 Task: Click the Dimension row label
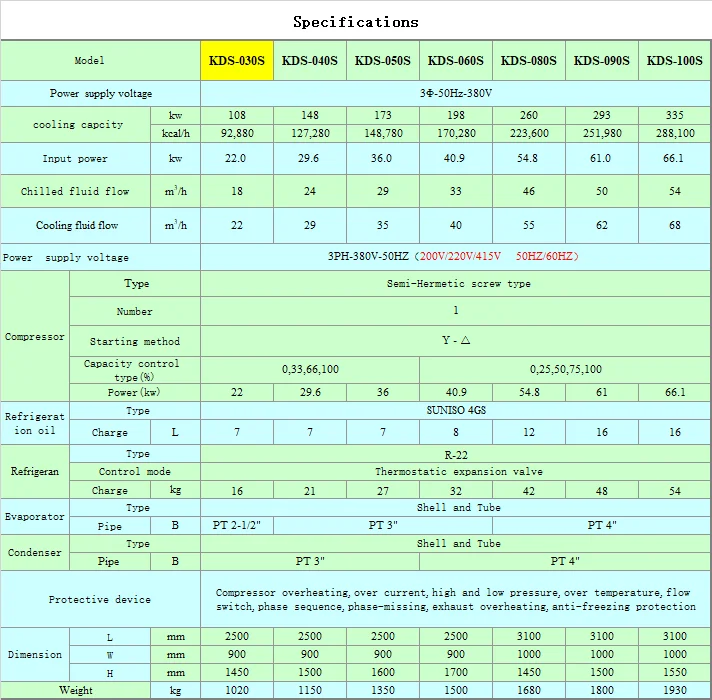coord(35,655)
